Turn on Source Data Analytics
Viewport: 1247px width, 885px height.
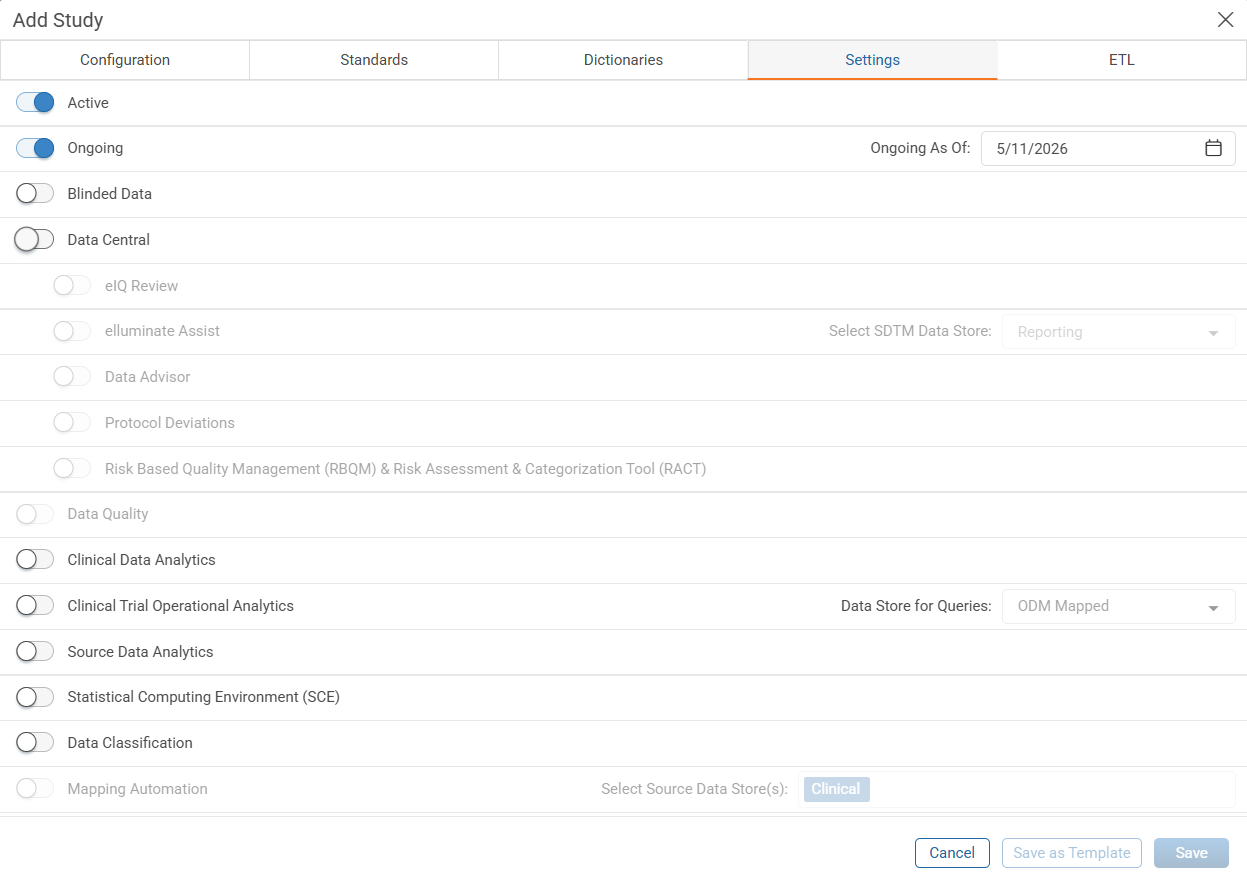[x=35, y=652]
